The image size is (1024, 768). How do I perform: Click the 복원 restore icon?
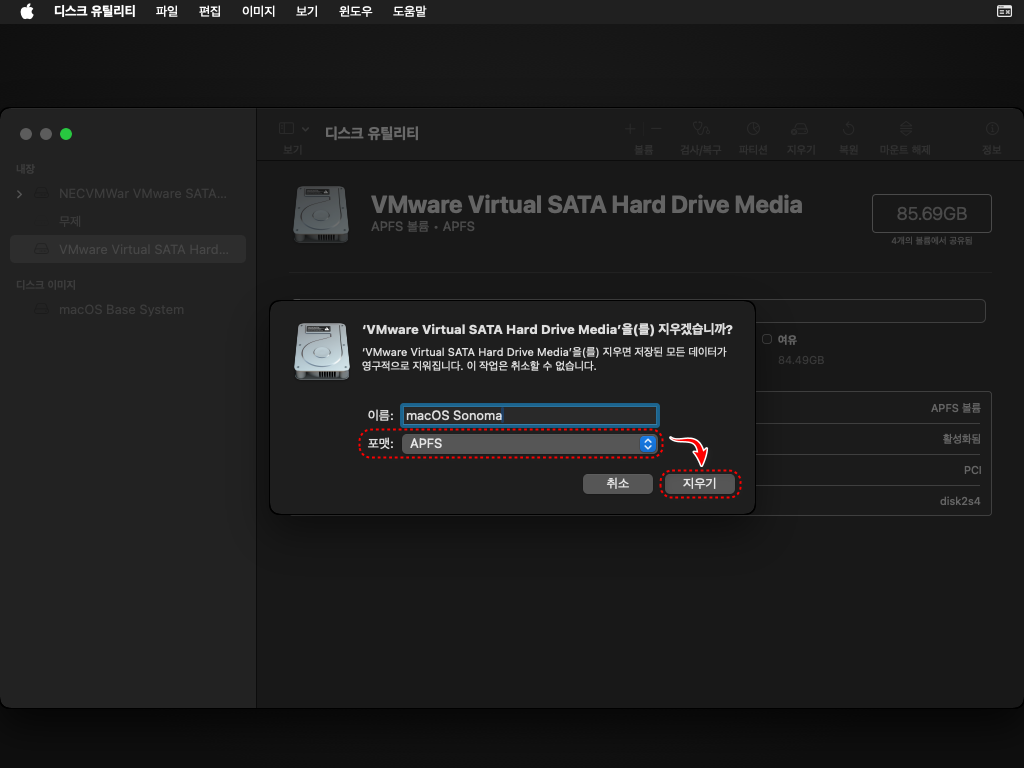point(848,129)
